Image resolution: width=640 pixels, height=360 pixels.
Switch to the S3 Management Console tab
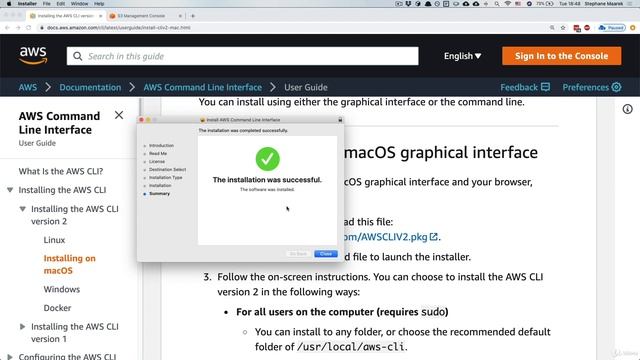[x=141, y=16]
